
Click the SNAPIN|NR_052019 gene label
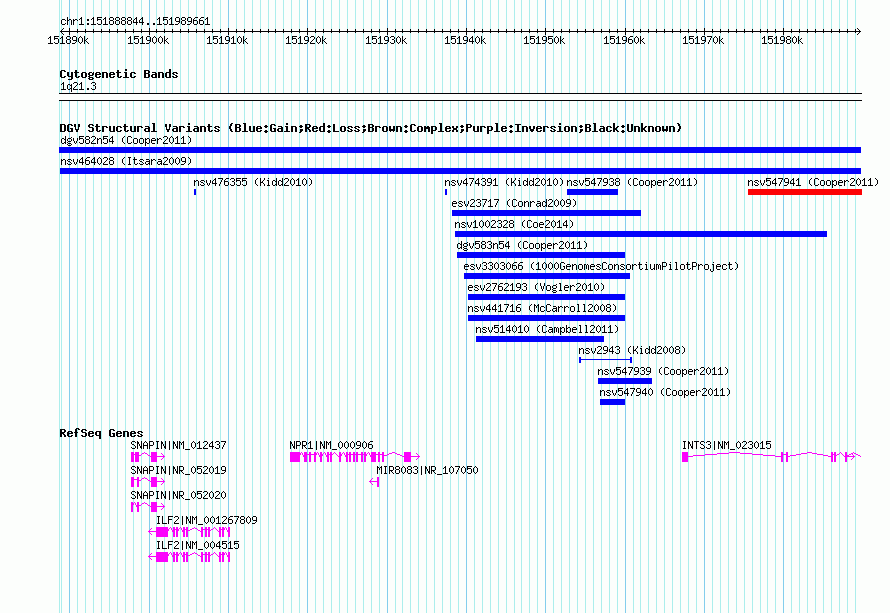[178, 471]
